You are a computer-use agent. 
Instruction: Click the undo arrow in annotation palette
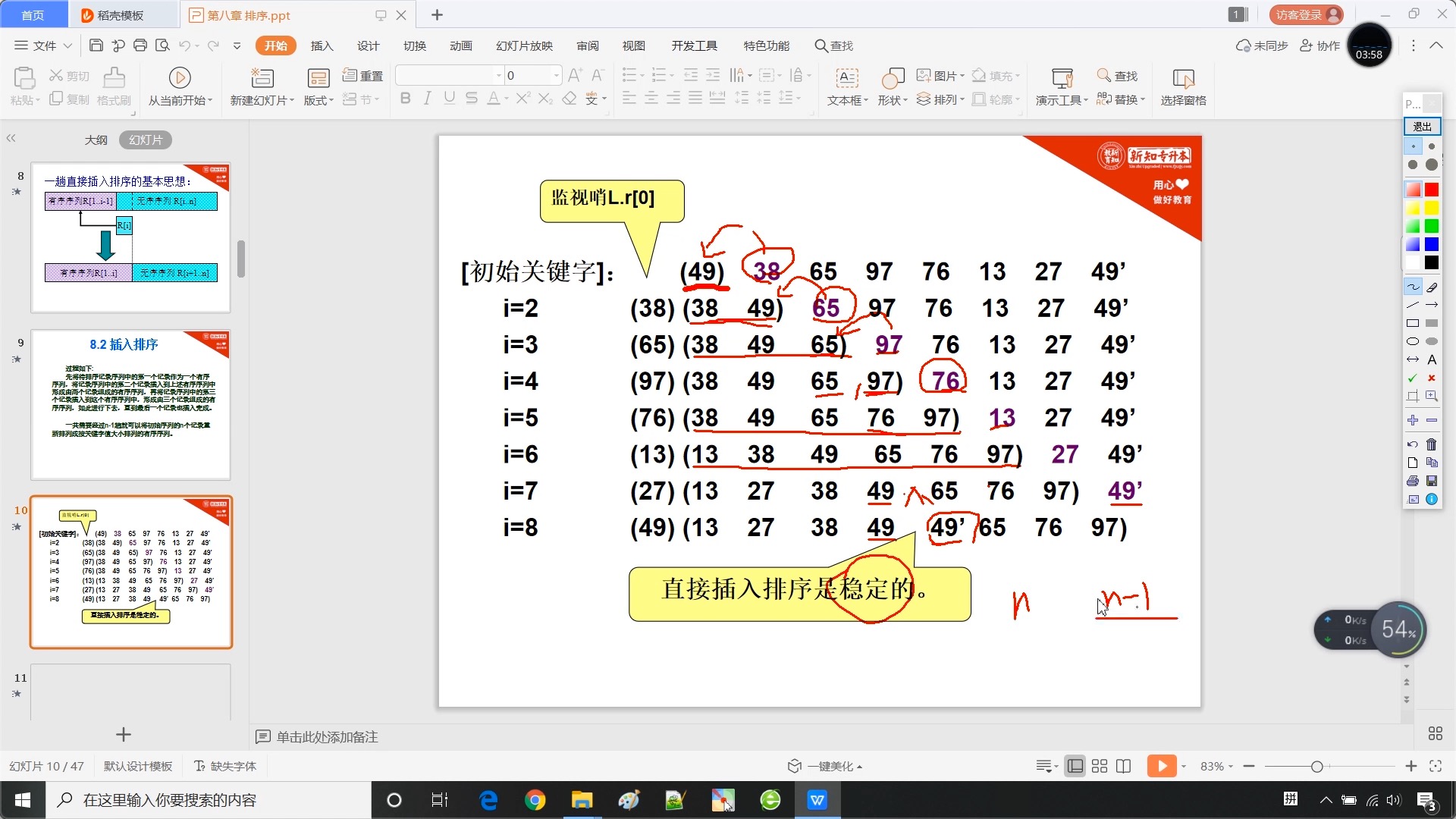[x=1413, y=444]
